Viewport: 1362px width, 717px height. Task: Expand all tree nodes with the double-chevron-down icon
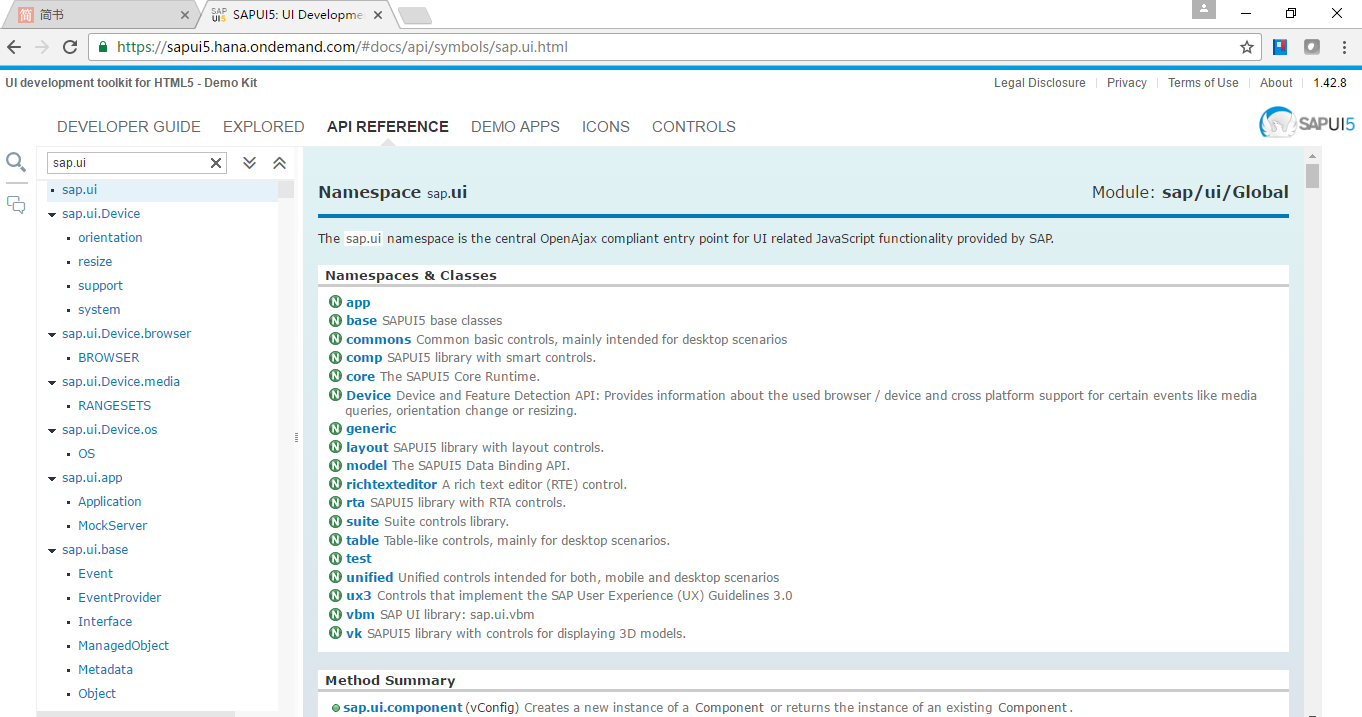point(249,161)
